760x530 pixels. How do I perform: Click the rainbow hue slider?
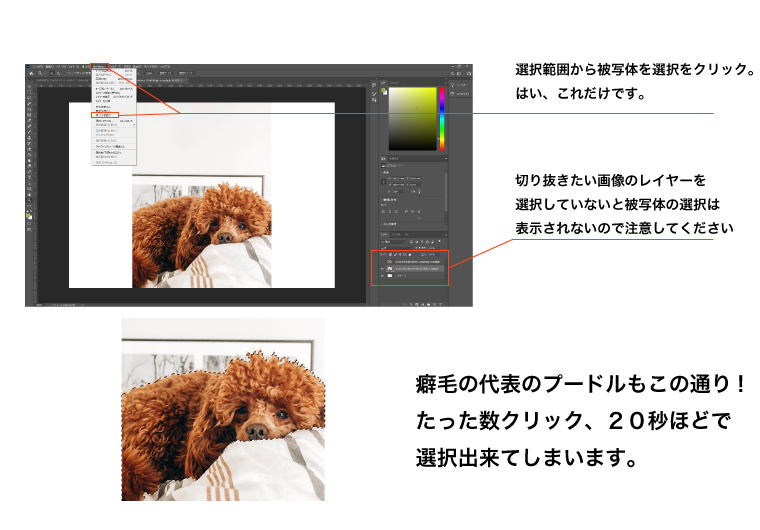[442, 119]
